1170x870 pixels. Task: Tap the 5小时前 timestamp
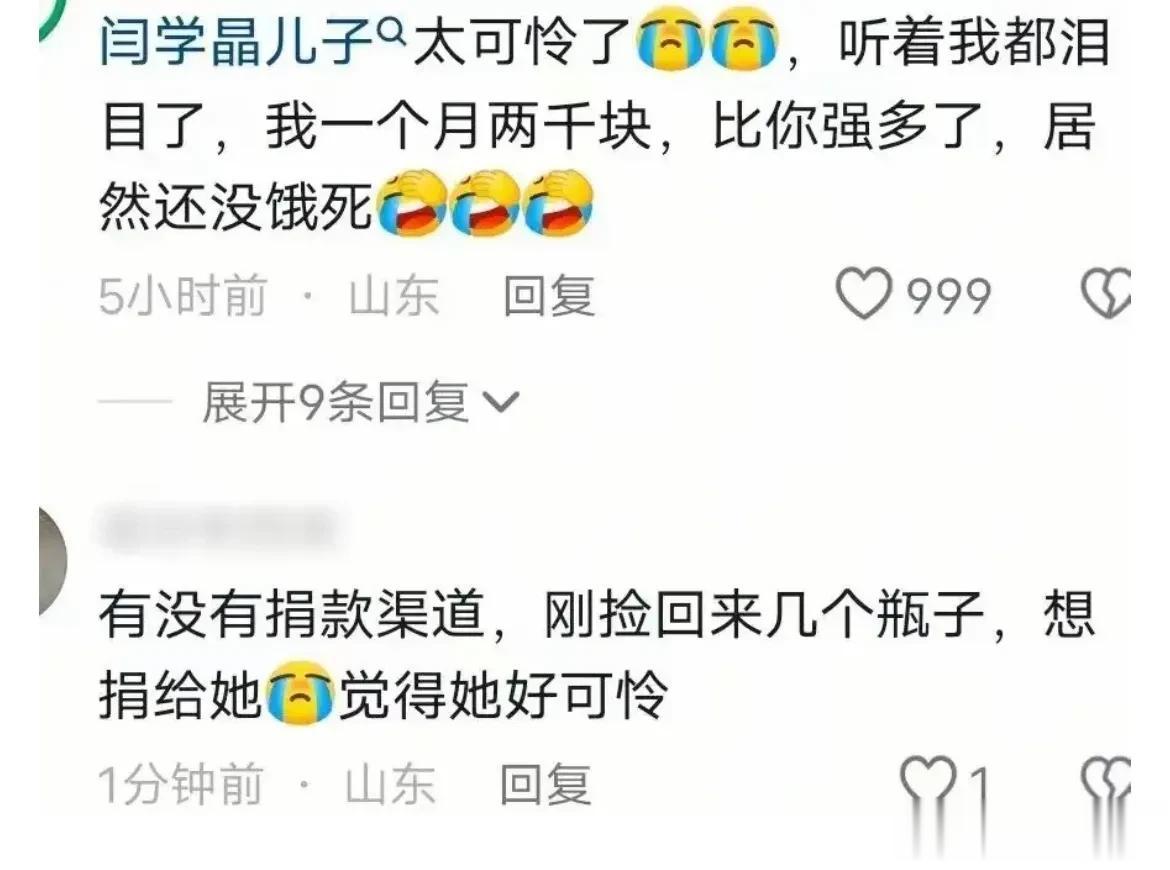click(x=183, y=295)
